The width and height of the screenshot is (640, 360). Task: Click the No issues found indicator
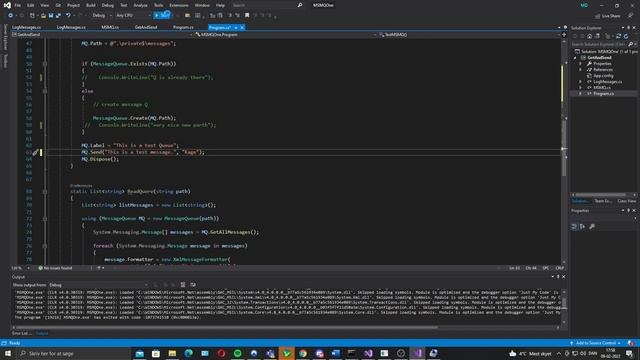point(56,268)
